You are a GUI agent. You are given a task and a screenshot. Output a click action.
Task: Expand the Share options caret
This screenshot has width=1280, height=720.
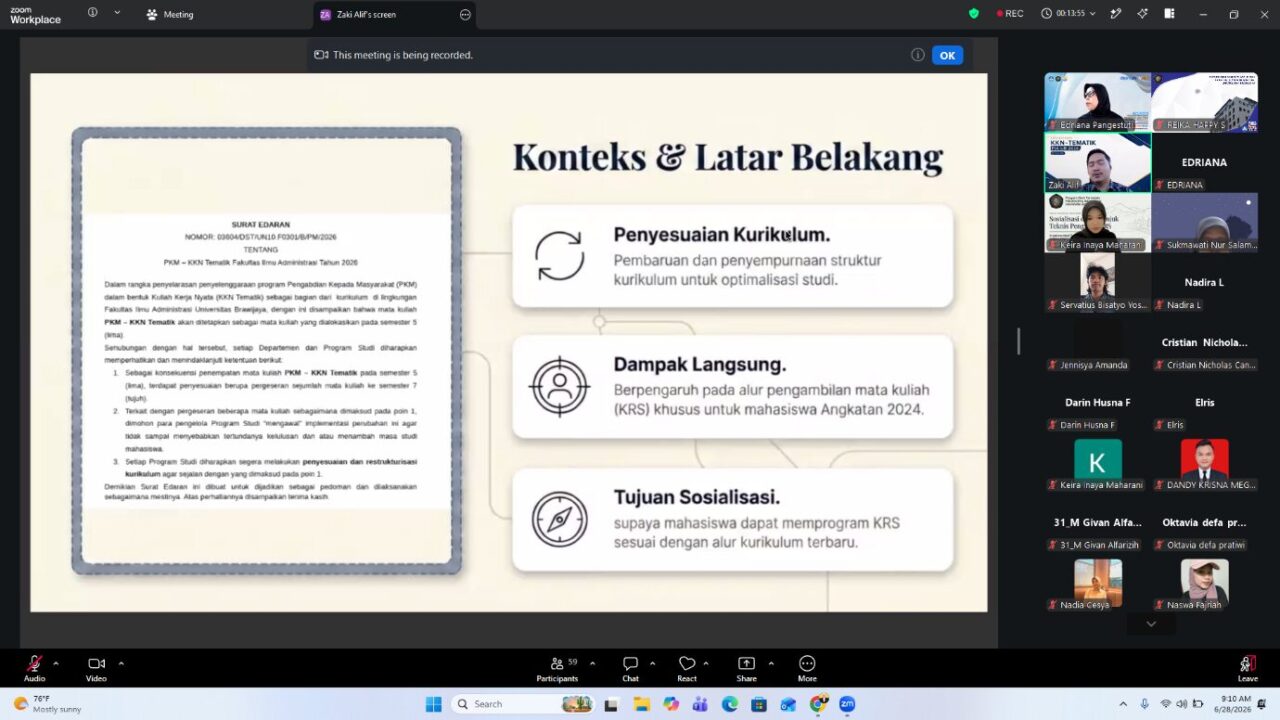coord(771,663)
